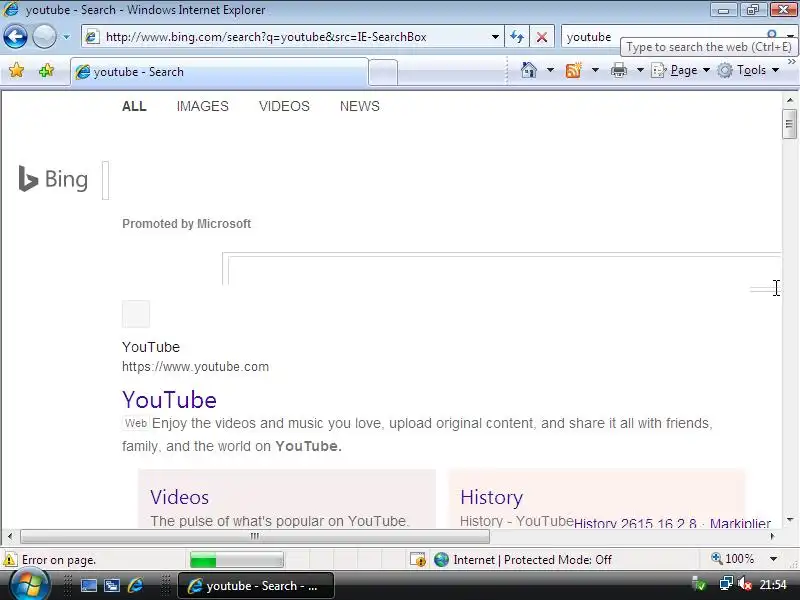Screen dimensions: 800x600
Task: Expand the zoom level dropdown arrow
Action: 773,559
